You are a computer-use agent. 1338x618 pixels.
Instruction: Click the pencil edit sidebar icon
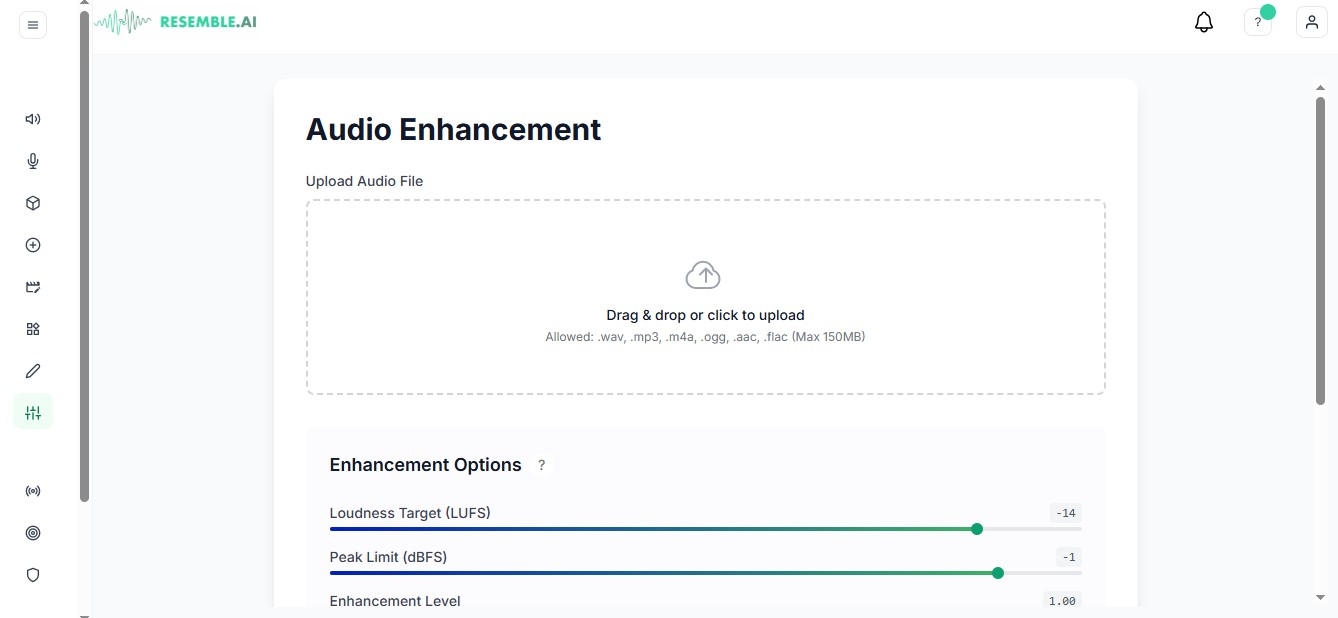33,371
